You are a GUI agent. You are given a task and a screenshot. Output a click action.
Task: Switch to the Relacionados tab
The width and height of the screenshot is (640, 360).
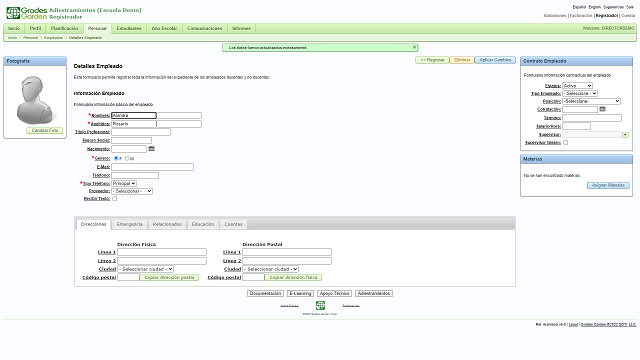[167, 224]
